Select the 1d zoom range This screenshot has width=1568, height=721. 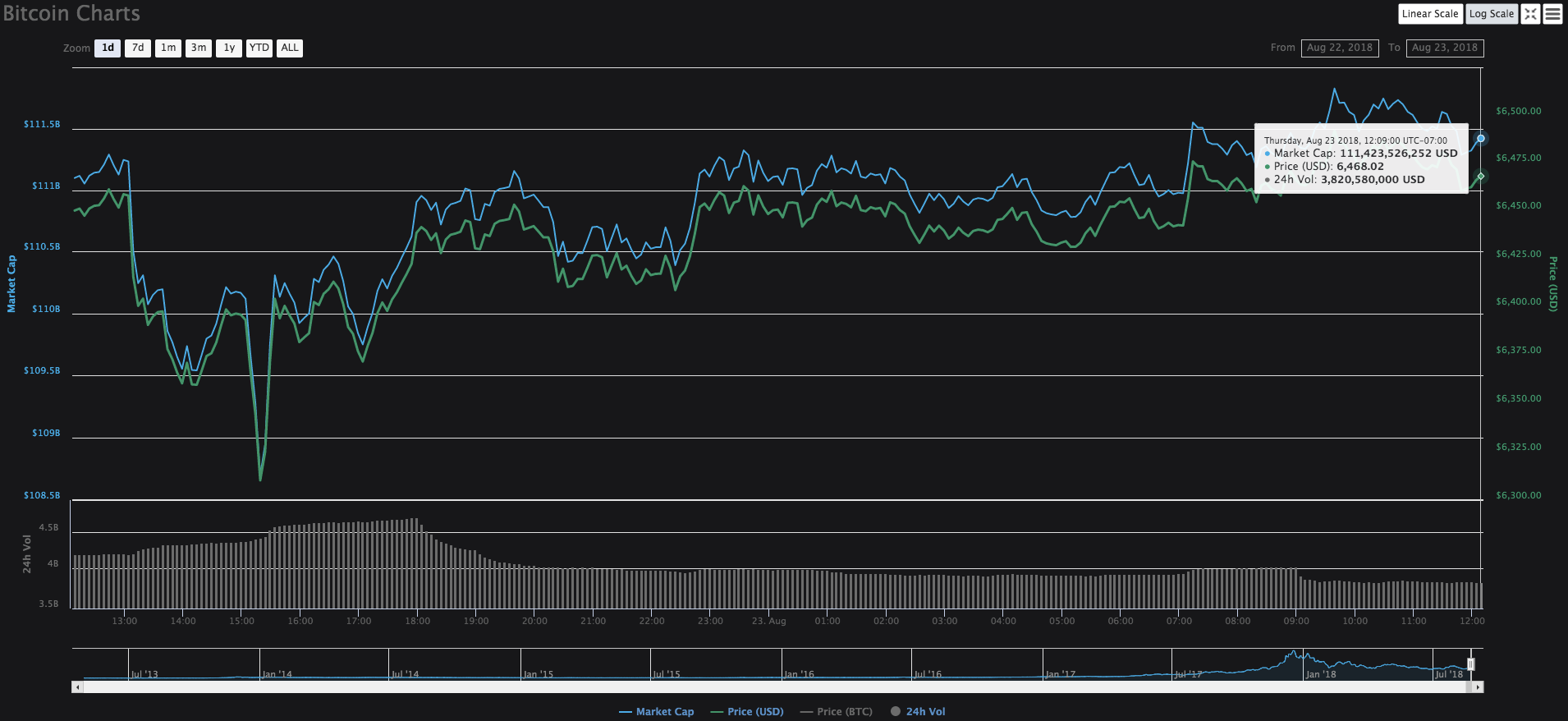point(108,48)
